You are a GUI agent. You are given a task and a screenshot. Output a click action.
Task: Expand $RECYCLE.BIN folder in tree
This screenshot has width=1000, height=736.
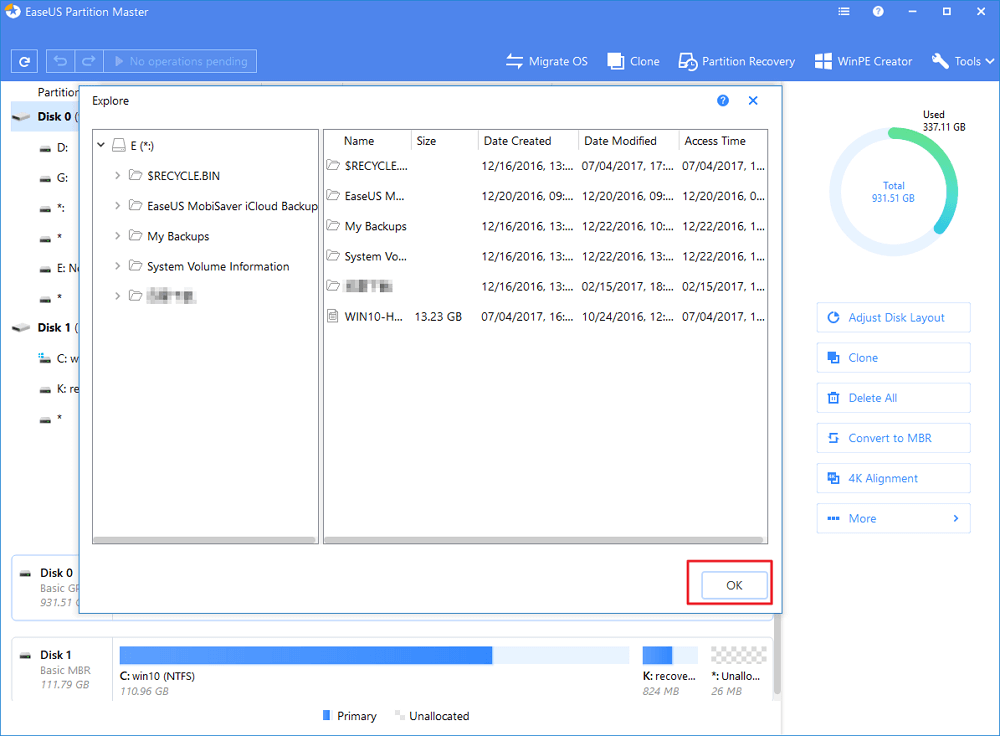(x=117, y=175)
